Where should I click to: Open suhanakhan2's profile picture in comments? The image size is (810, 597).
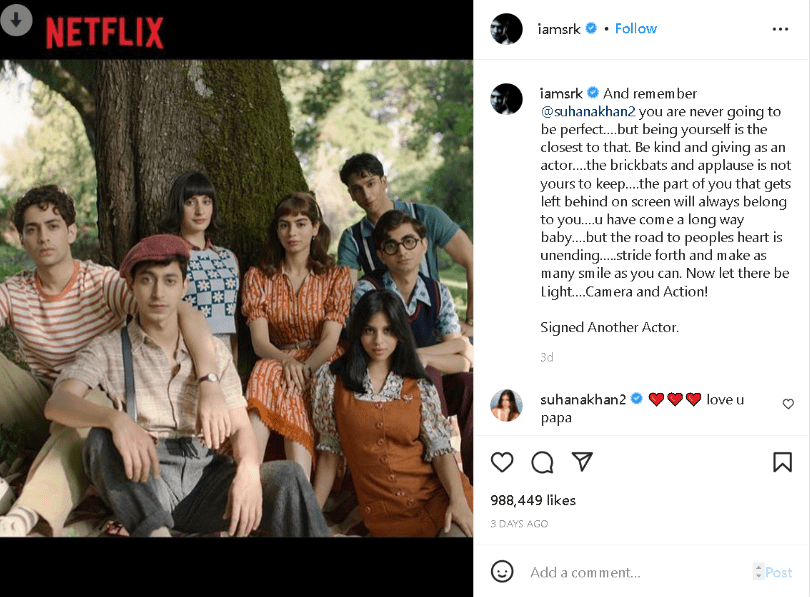[506, 405]
